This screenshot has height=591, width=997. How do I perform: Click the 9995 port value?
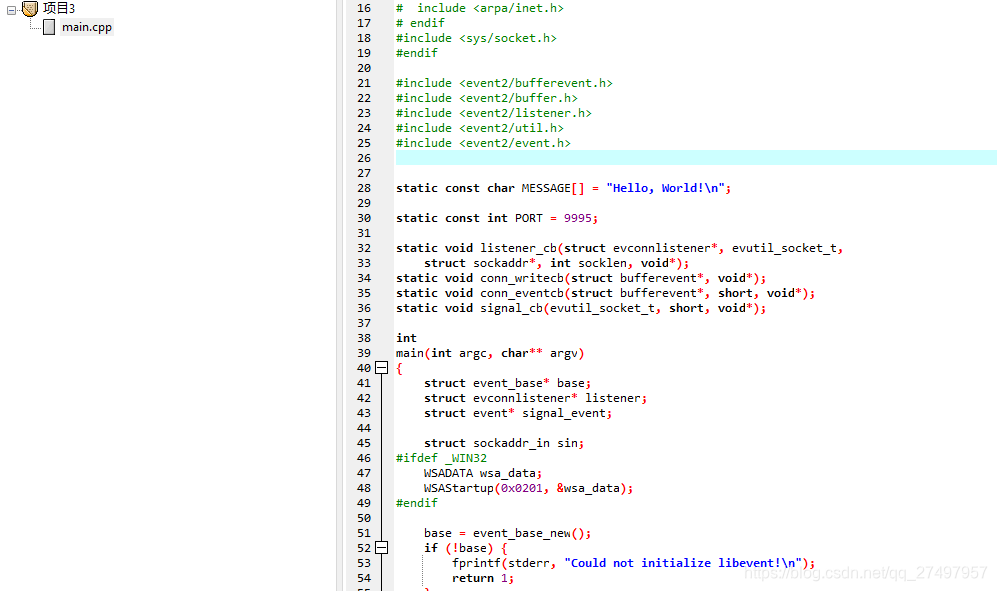click(577, 218)
